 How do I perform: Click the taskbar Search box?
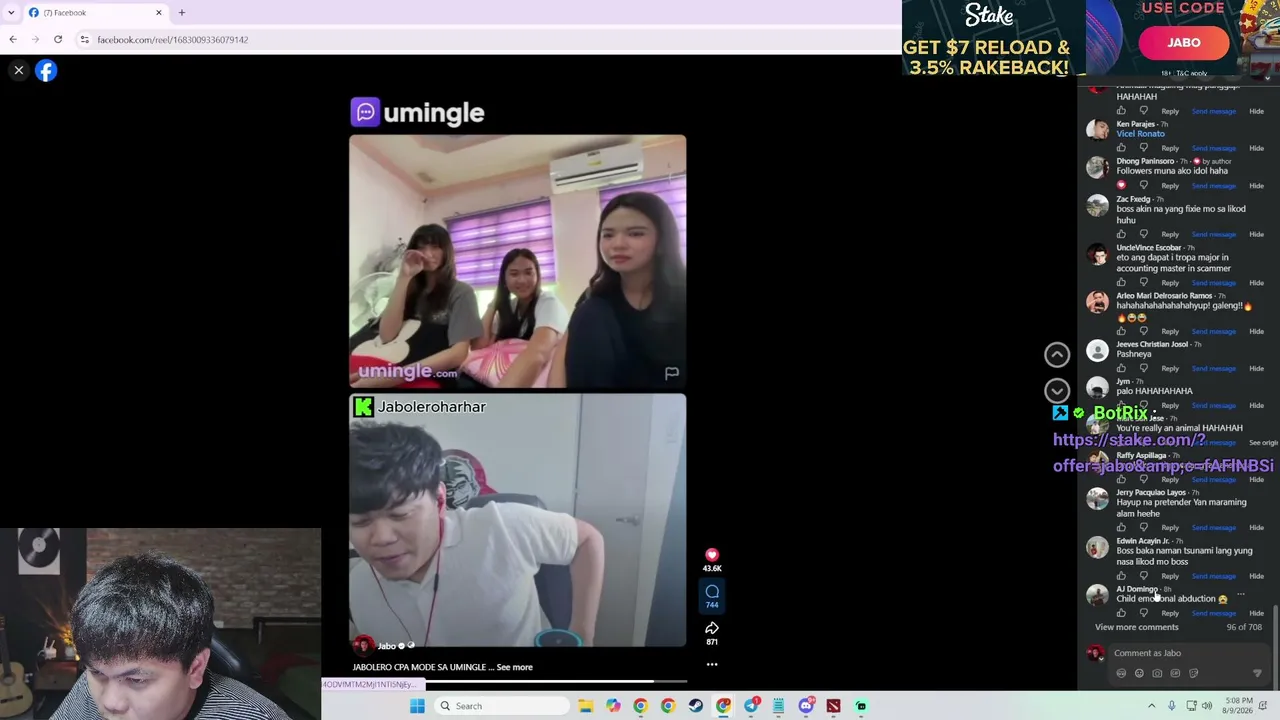click(502, 706)
